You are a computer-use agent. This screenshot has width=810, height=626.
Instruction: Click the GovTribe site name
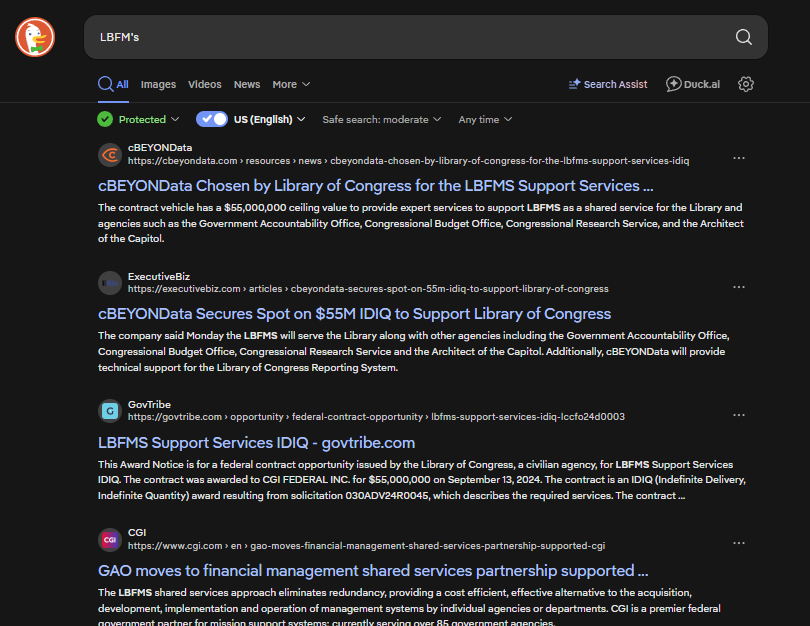coord(149,404)
